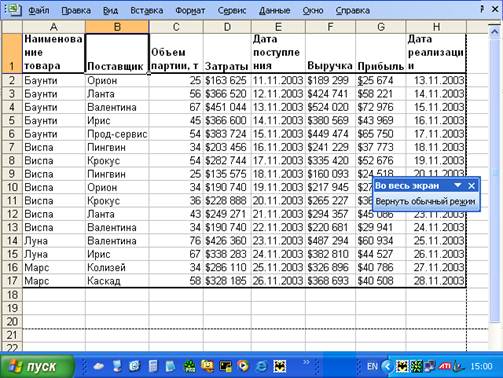Click the green PRO quick launch icon
The height and width of the screenshot is (378, 503).
click(x=190, y=367)
